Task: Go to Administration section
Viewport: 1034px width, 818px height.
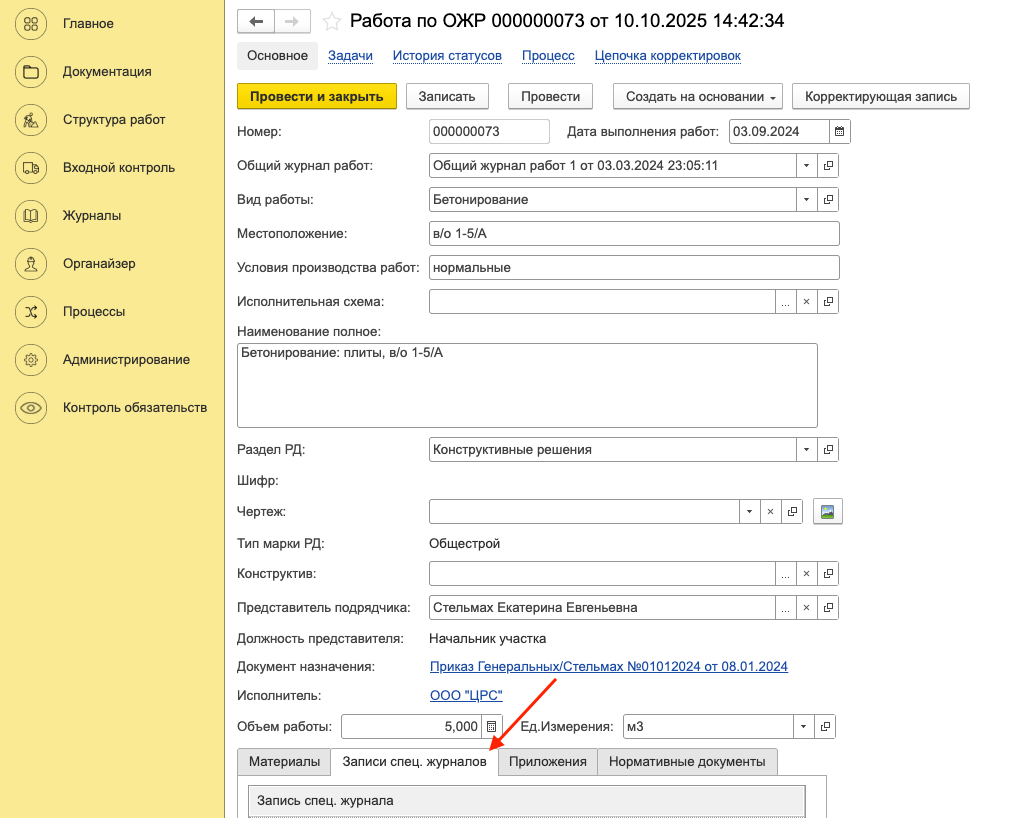Action: pyautogui.click(x=126, y=359)
